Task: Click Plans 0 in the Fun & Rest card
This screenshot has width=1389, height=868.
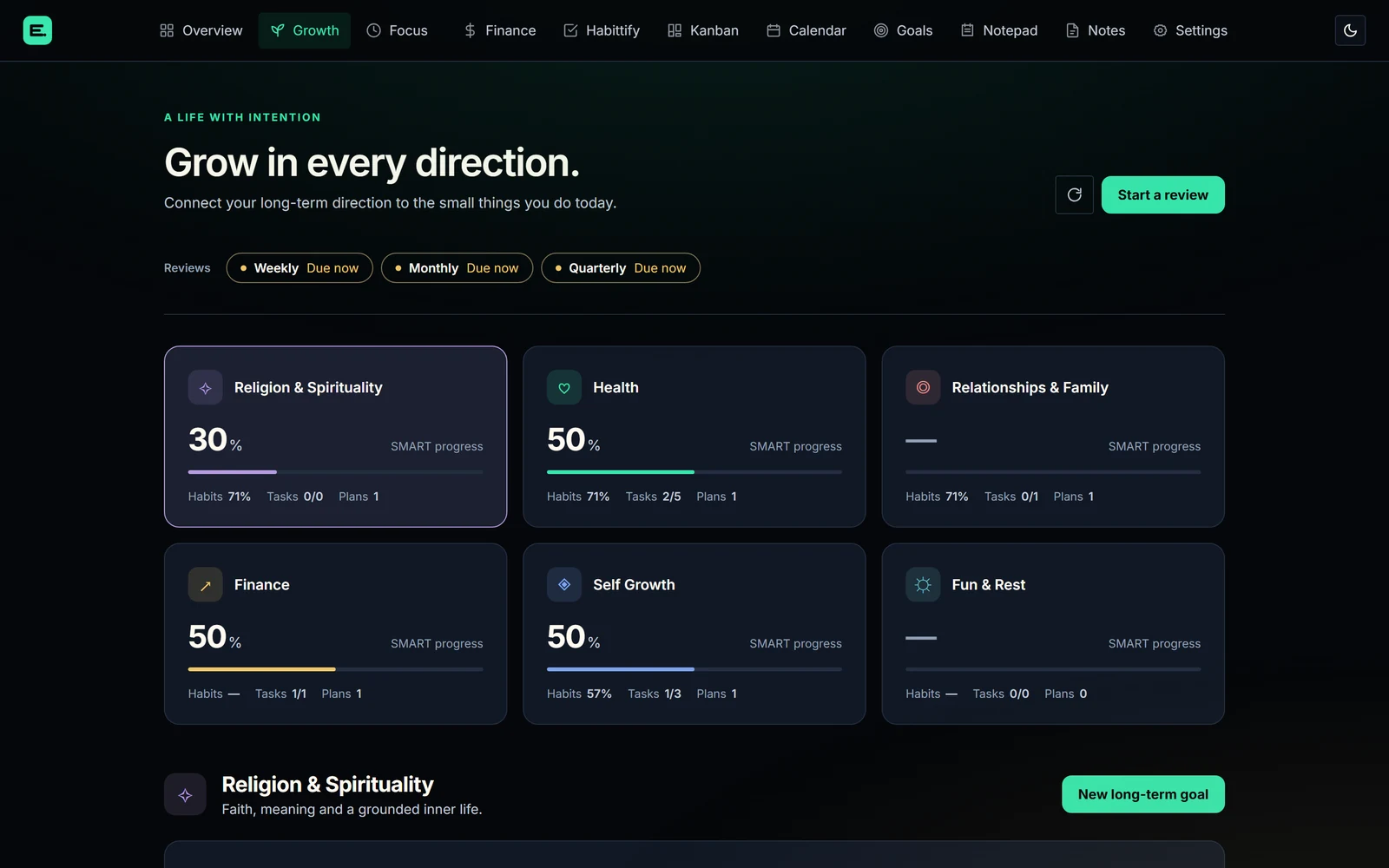Action: coord(1065,694)
